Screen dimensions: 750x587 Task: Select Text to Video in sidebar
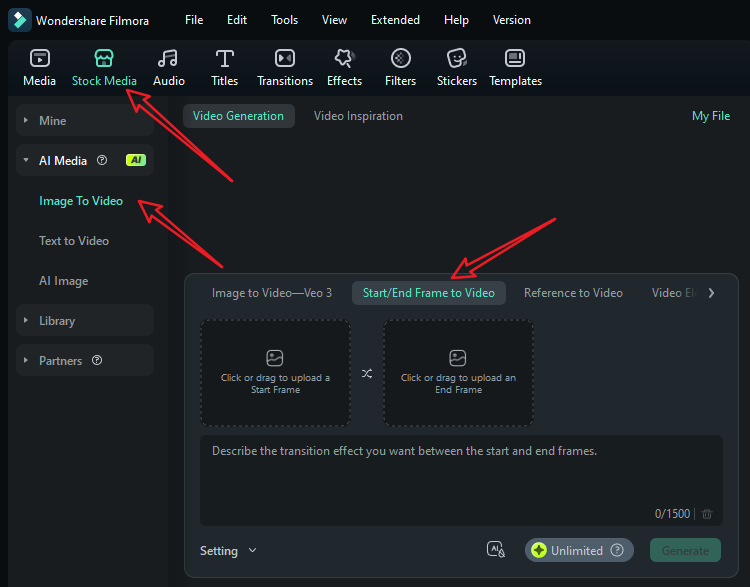coord(74,241)
